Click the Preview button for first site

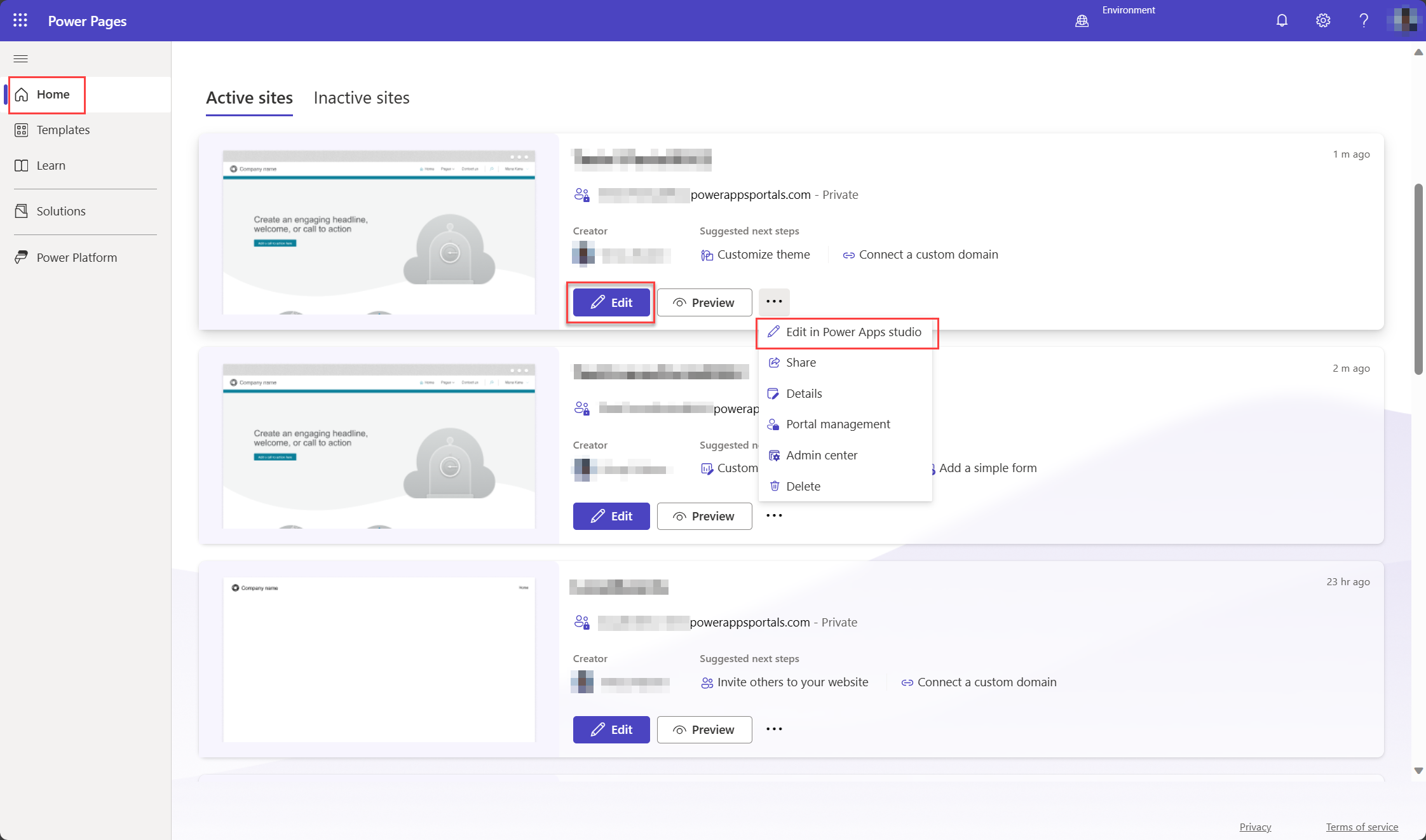pos(704,302)
